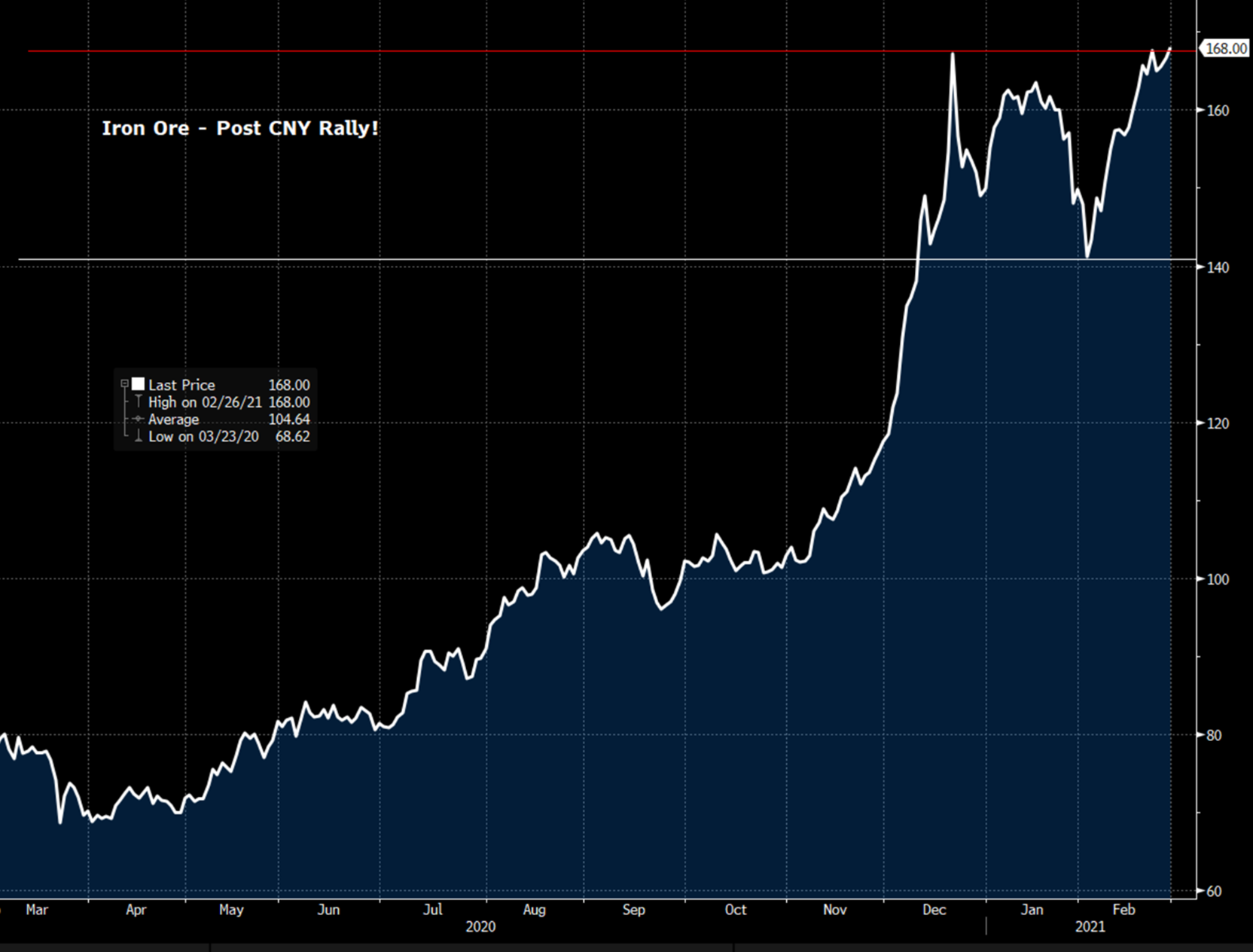Screen dimensions: 1253x952
Task: Click the Mar label on time axis
Action: [37, 910]
